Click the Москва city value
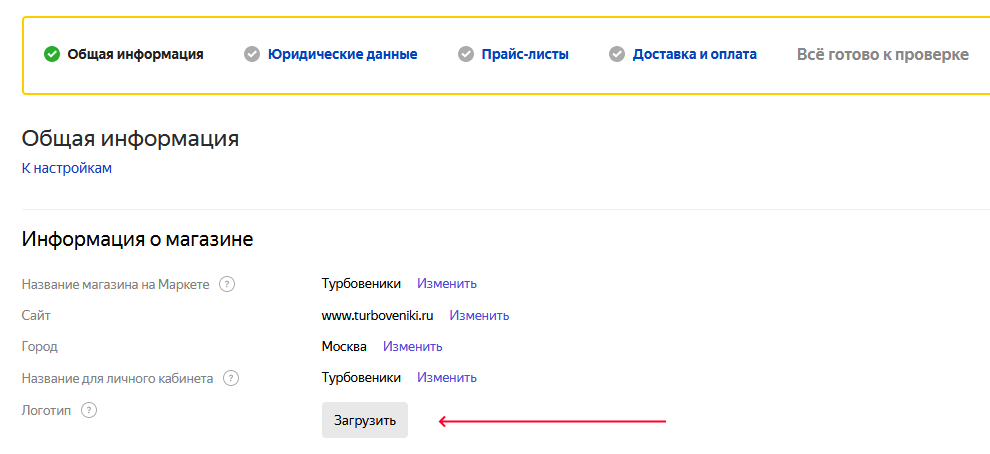The width and height of the screenshot is (990, 454). 344,347
